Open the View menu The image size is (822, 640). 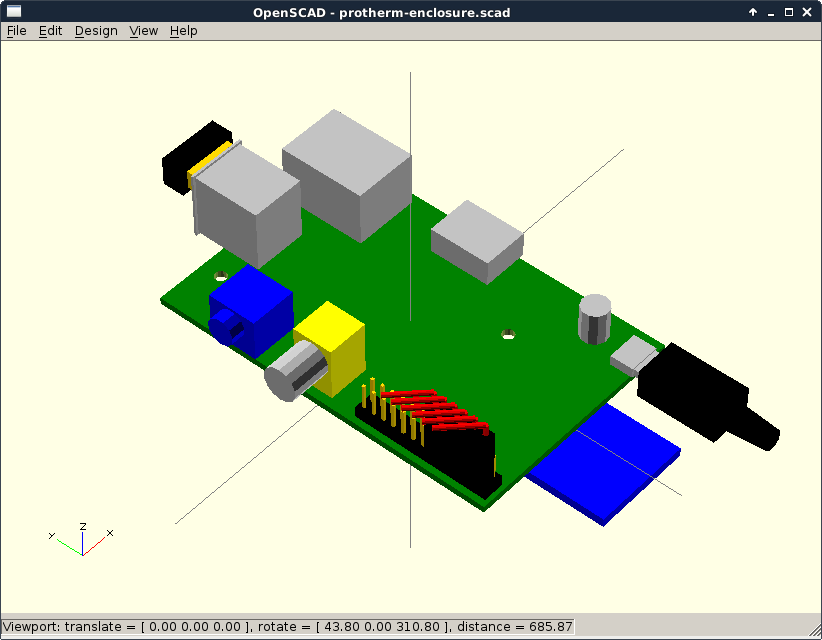click(143, 31)
